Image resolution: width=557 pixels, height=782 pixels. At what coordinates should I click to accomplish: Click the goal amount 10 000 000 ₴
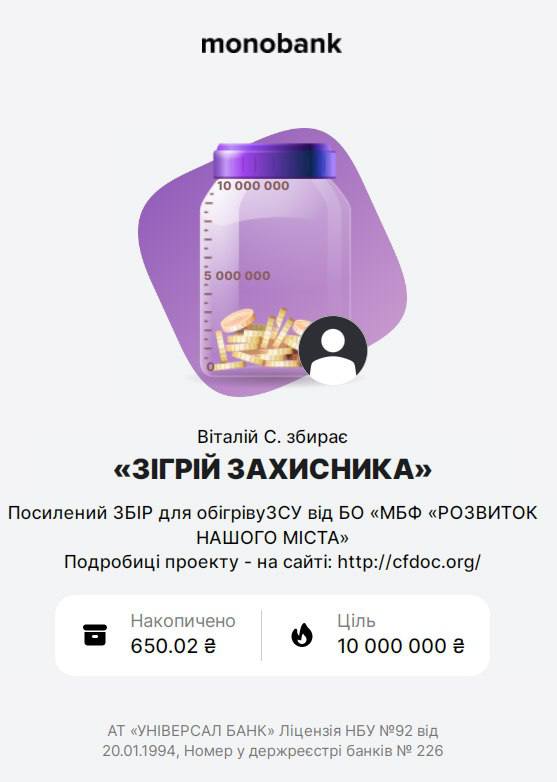(401, 646)
